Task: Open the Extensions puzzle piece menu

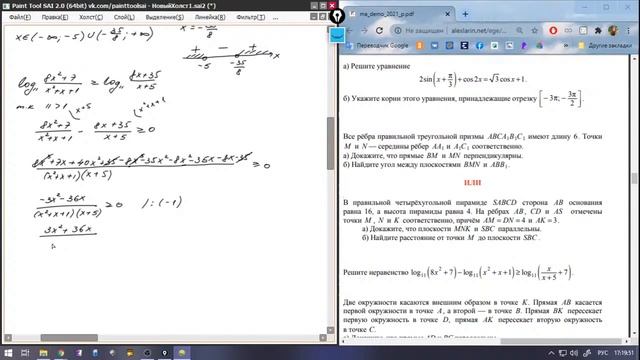Action: point(598,31)
